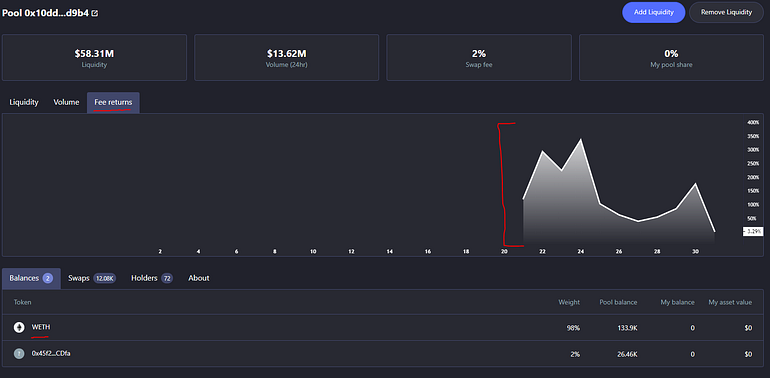Switch to the Volume chart tab
This screenshot has height=378, width=770.
point(66,102)
